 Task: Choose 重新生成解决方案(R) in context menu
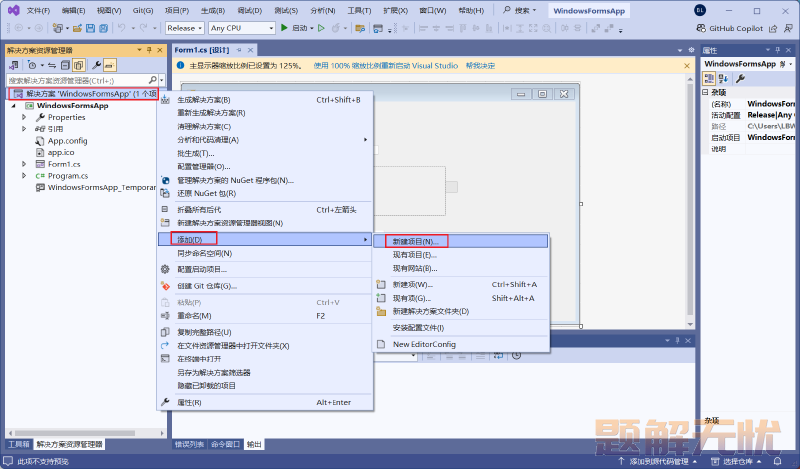click(x=265, y=113)
